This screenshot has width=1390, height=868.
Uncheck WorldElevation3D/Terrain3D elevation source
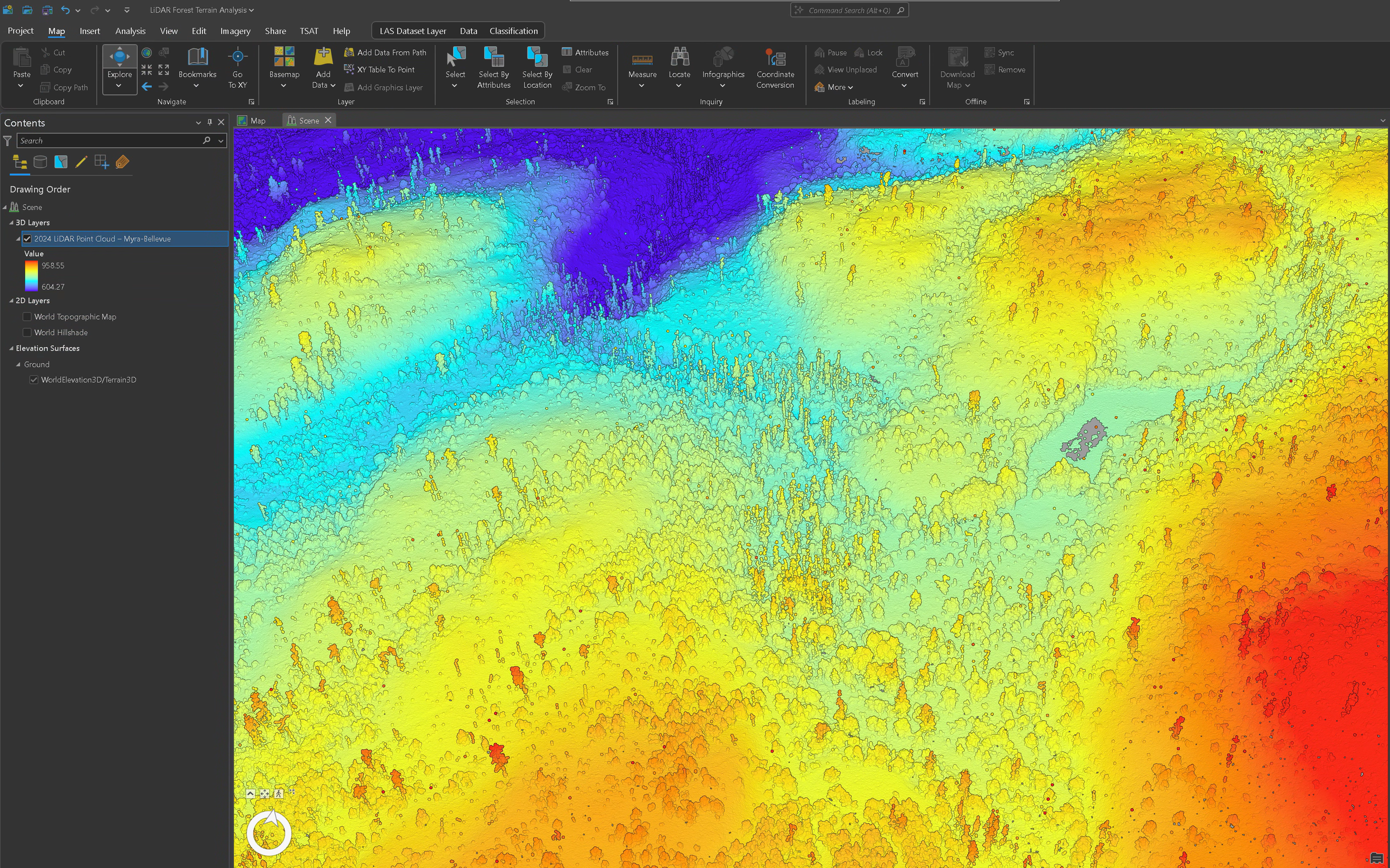(34, 380)
